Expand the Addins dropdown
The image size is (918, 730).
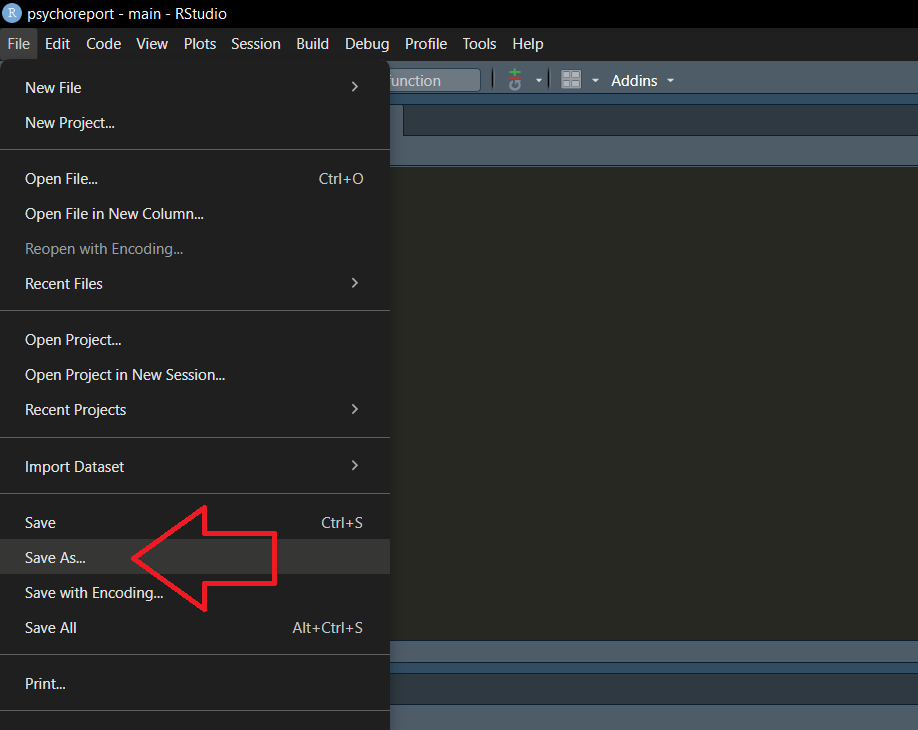coord(642,80)
